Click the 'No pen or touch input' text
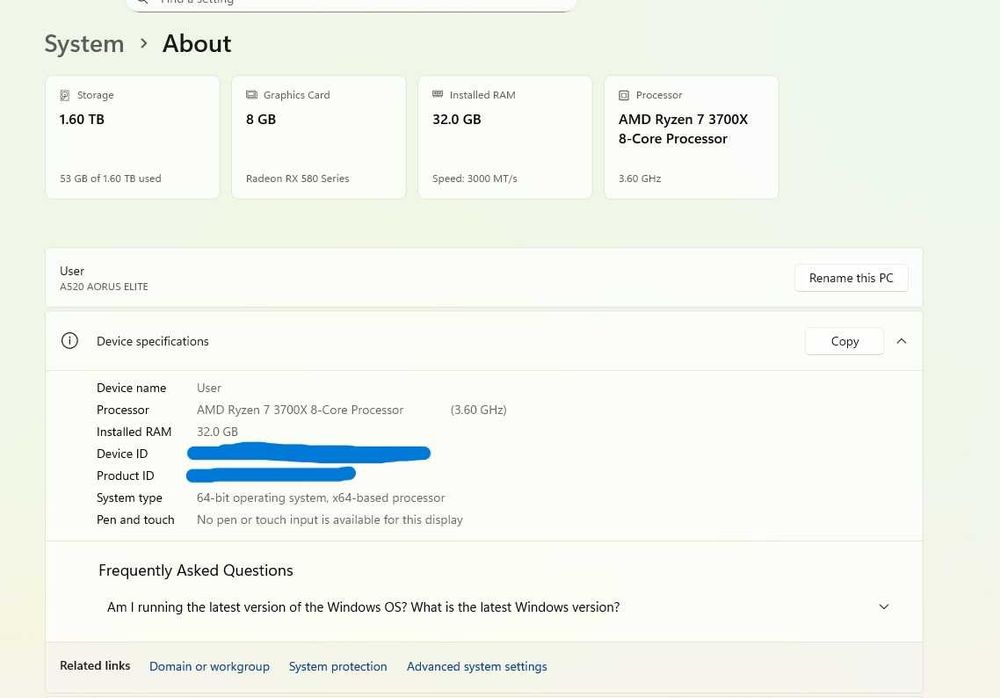The image size is (1000, 698). [330, 520]
